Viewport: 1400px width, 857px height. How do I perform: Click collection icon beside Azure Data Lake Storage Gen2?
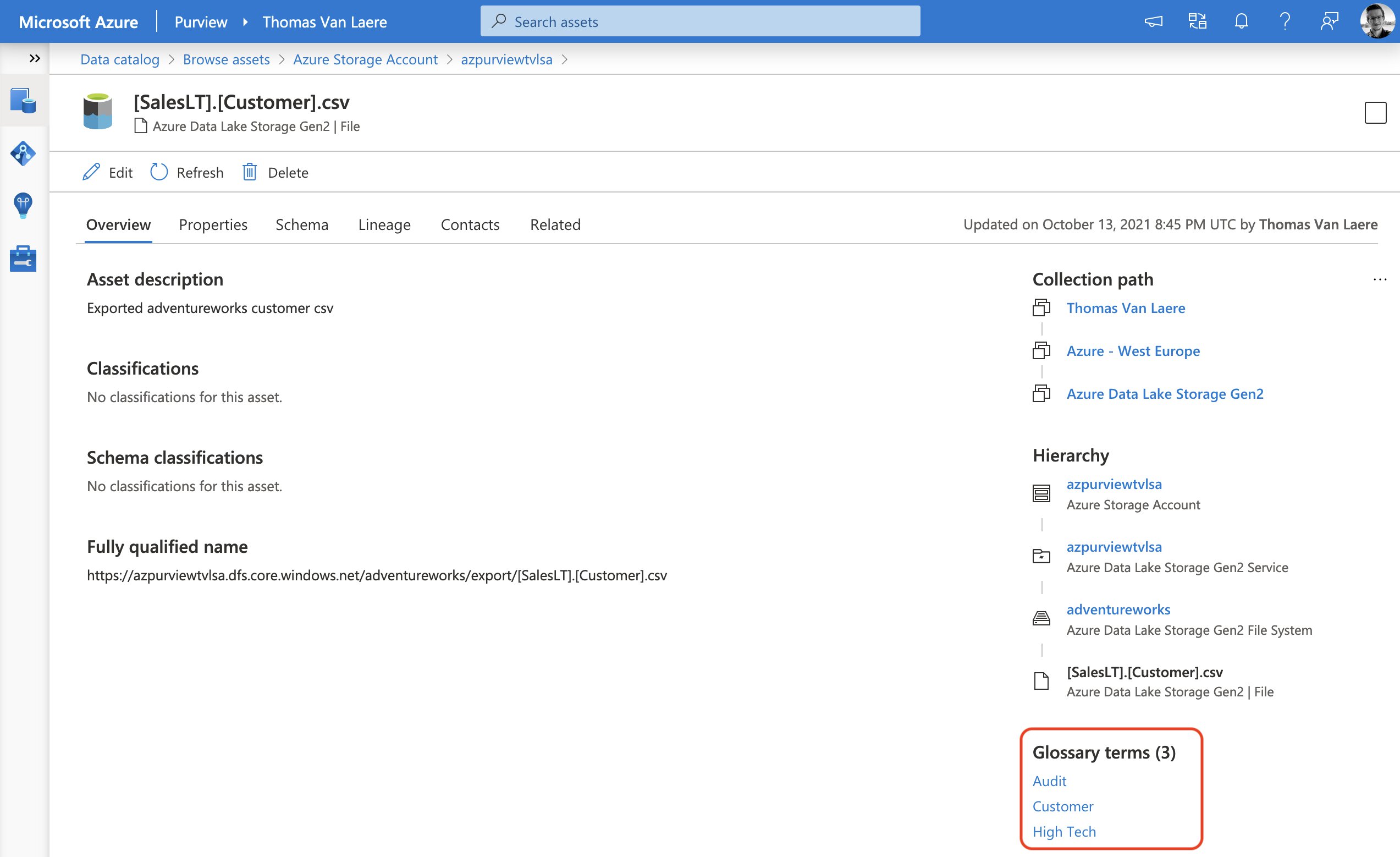click(1041, 393)
